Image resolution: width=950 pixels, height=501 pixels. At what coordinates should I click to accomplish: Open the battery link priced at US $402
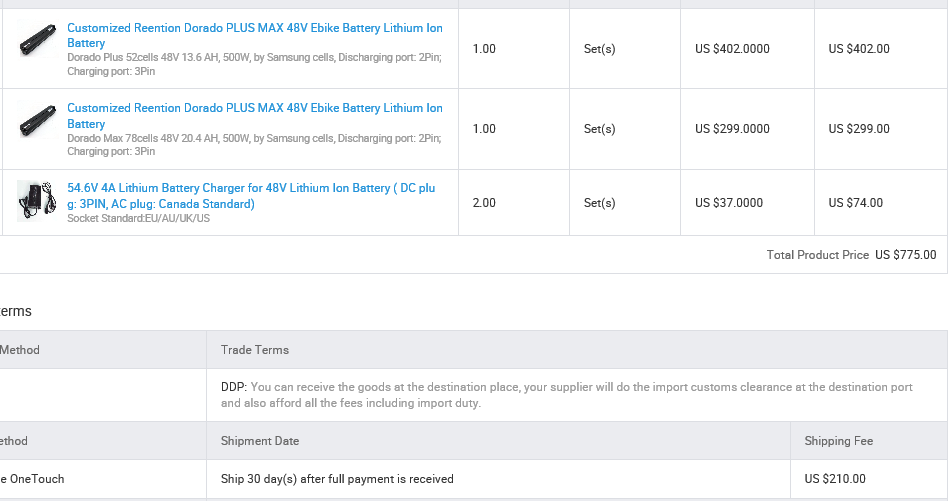(254, 29)
